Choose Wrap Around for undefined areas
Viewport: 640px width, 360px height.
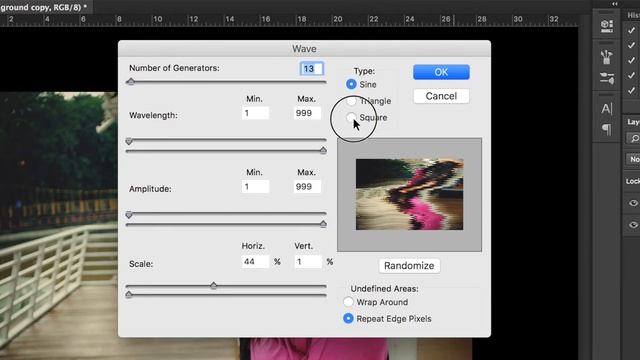[348, 302]
